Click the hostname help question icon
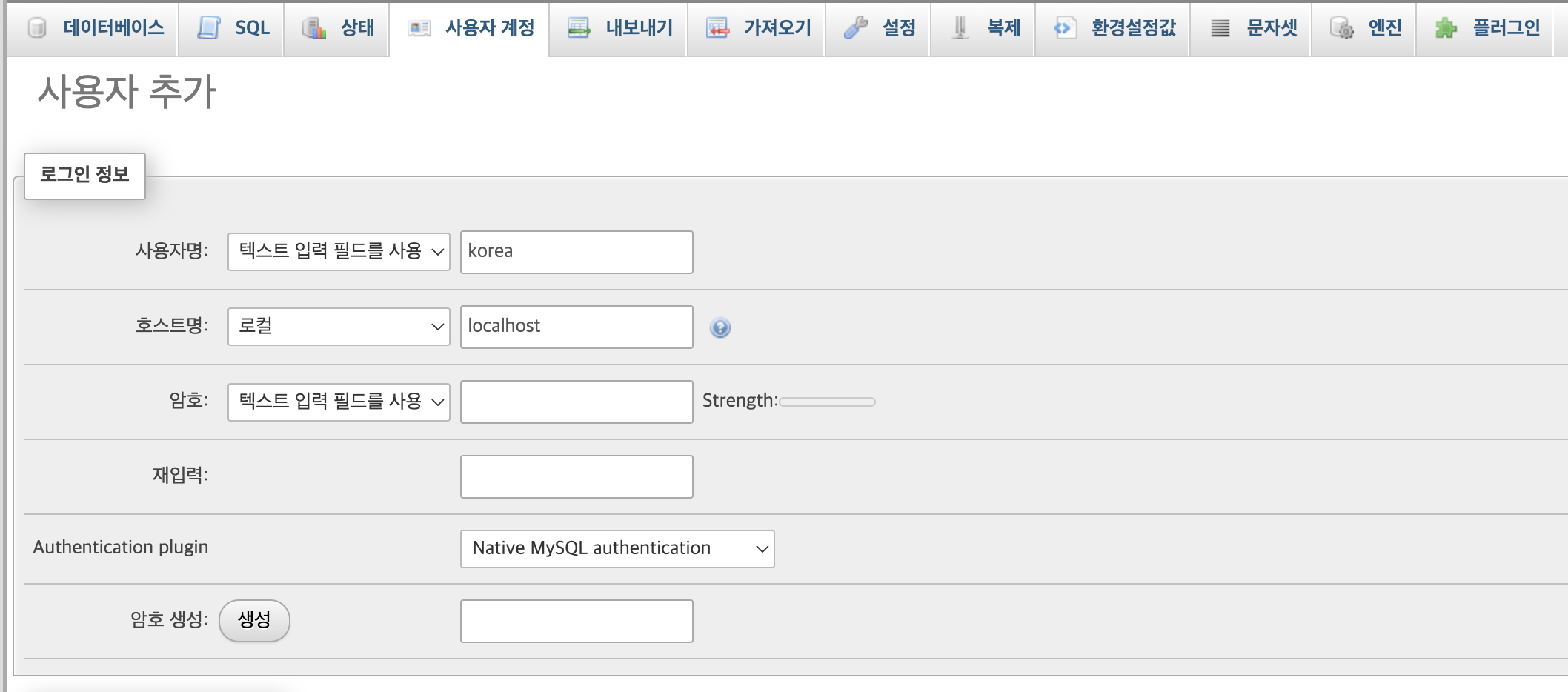 point(720,327)
